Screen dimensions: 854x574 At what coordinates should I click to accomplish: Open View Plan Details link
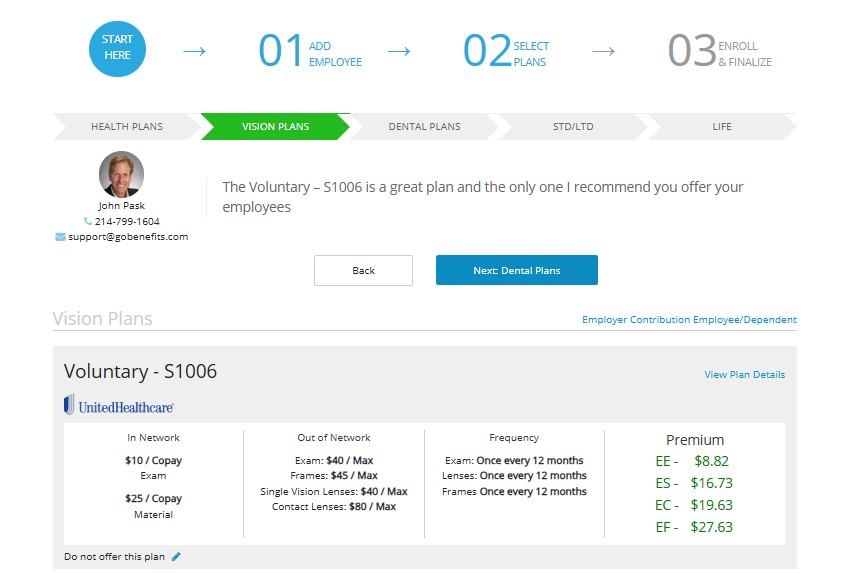744,375
